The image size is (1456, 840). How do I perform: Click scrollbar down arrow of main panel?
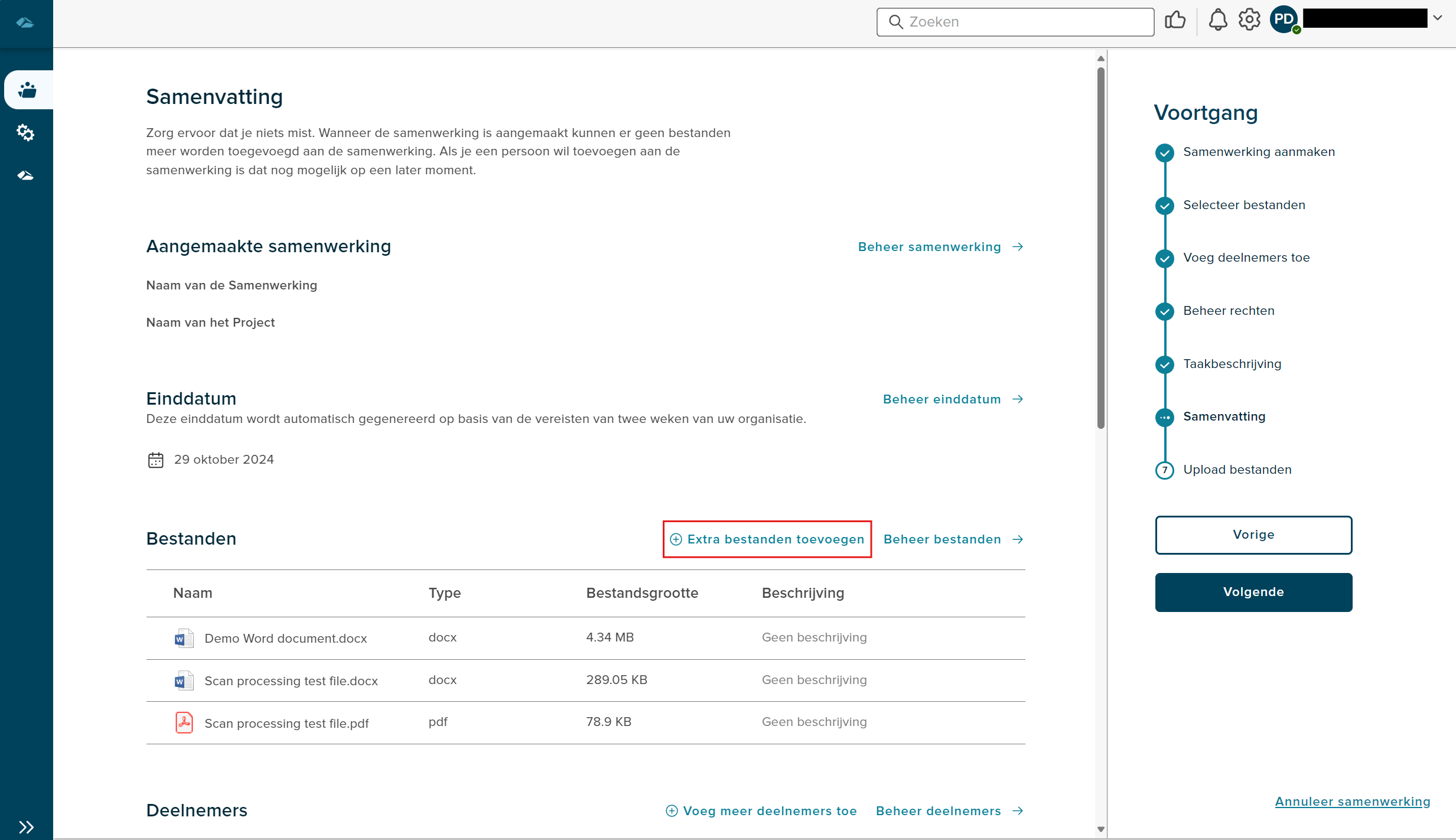click(x=1100, y=829)
